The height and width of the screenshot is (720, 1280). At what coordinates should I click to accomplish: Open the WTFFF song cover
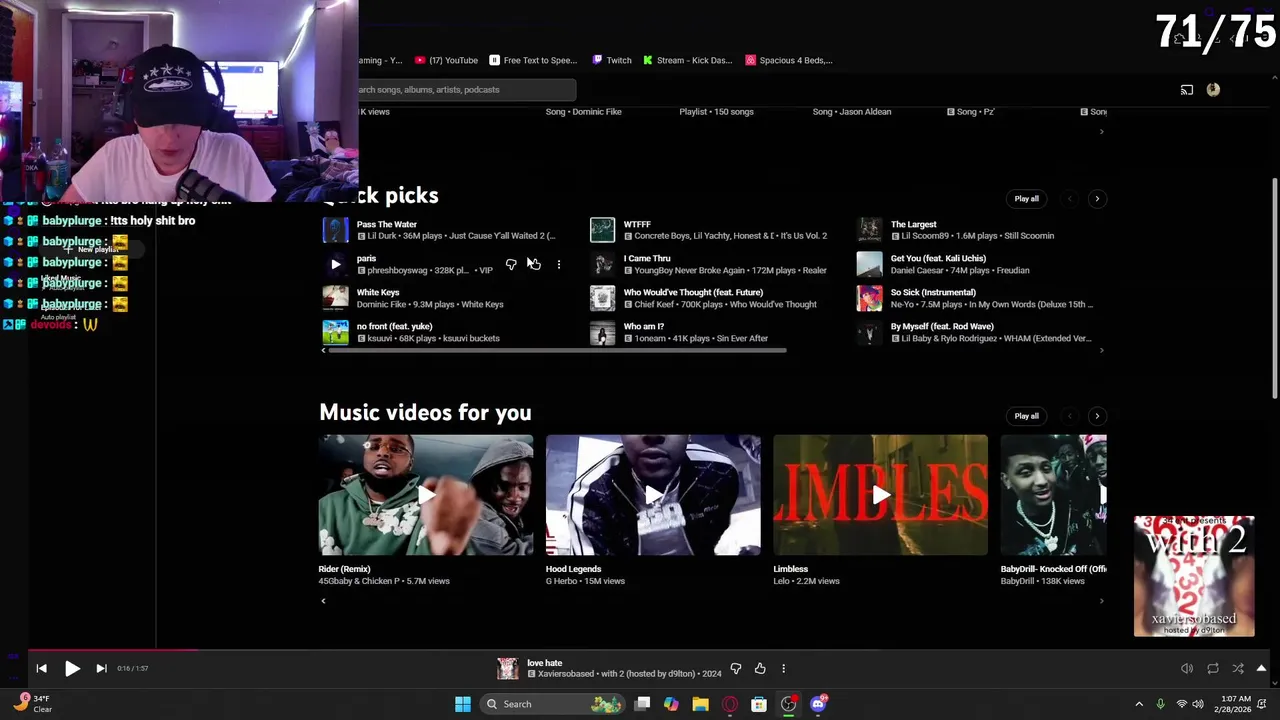(x=602, y=230)
